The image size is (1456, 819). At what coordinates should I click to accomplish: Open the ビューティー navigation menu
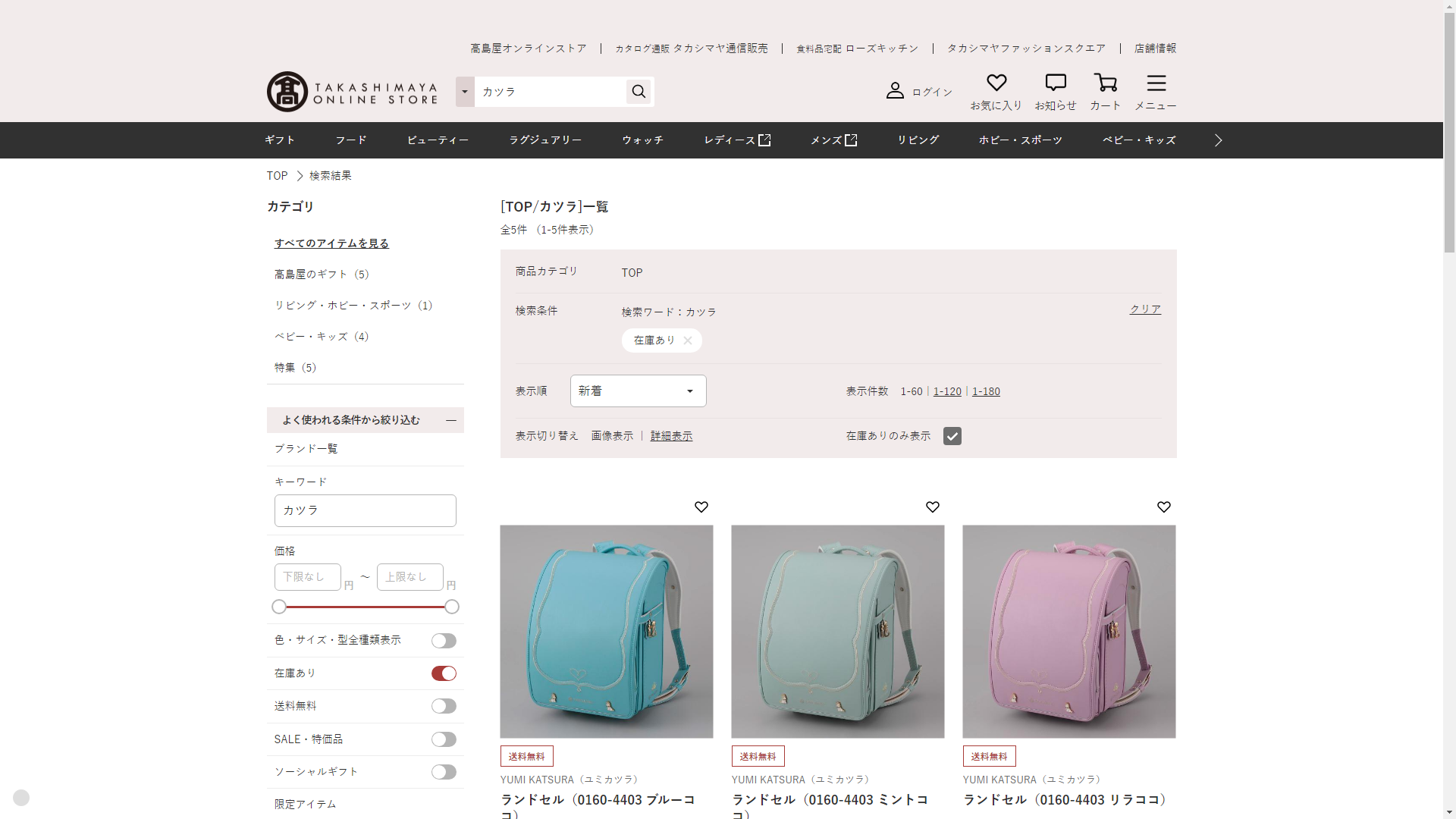pos(438,140)
